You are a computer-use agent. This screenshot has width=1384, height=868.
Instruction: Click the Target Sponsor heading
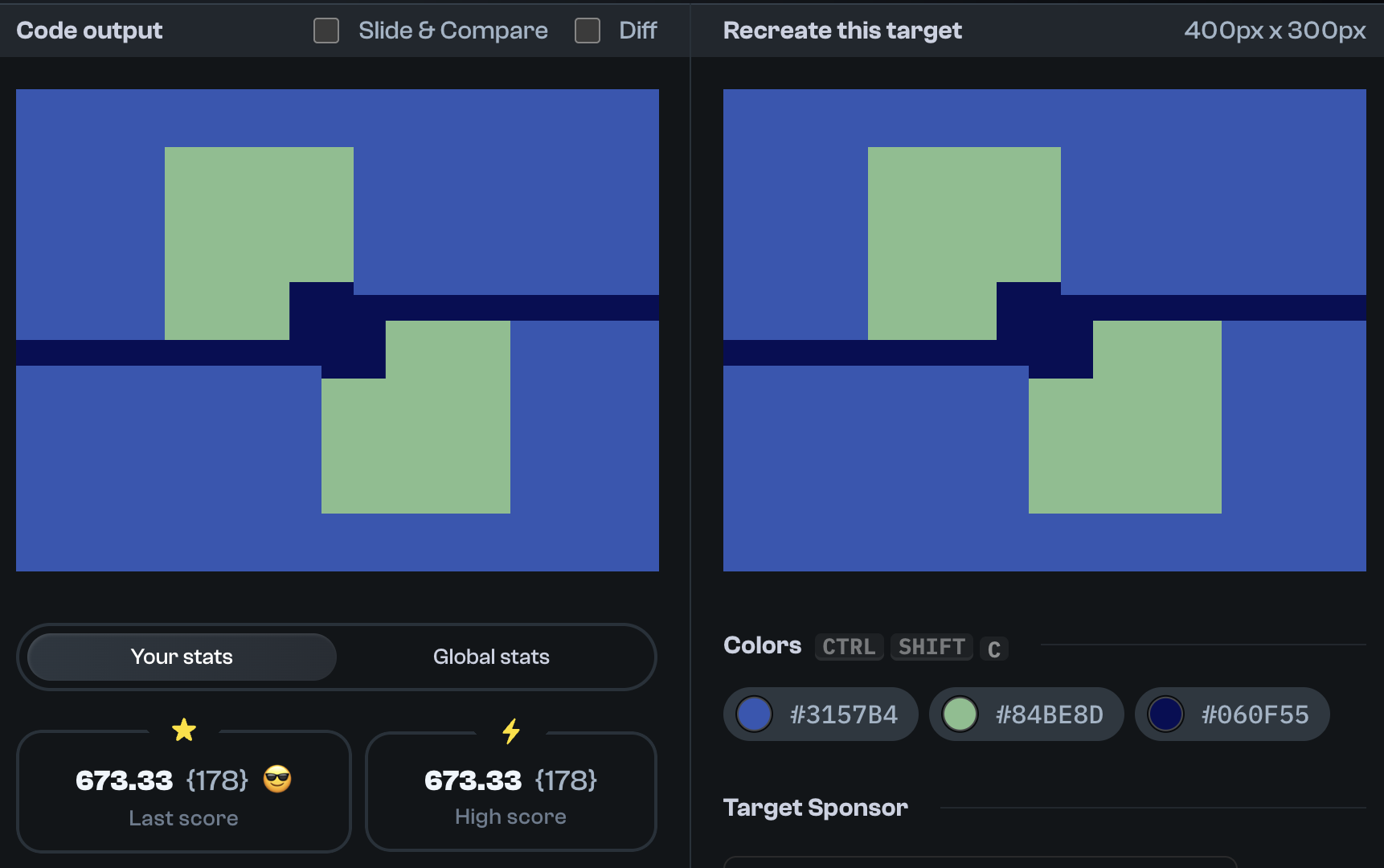816,808
